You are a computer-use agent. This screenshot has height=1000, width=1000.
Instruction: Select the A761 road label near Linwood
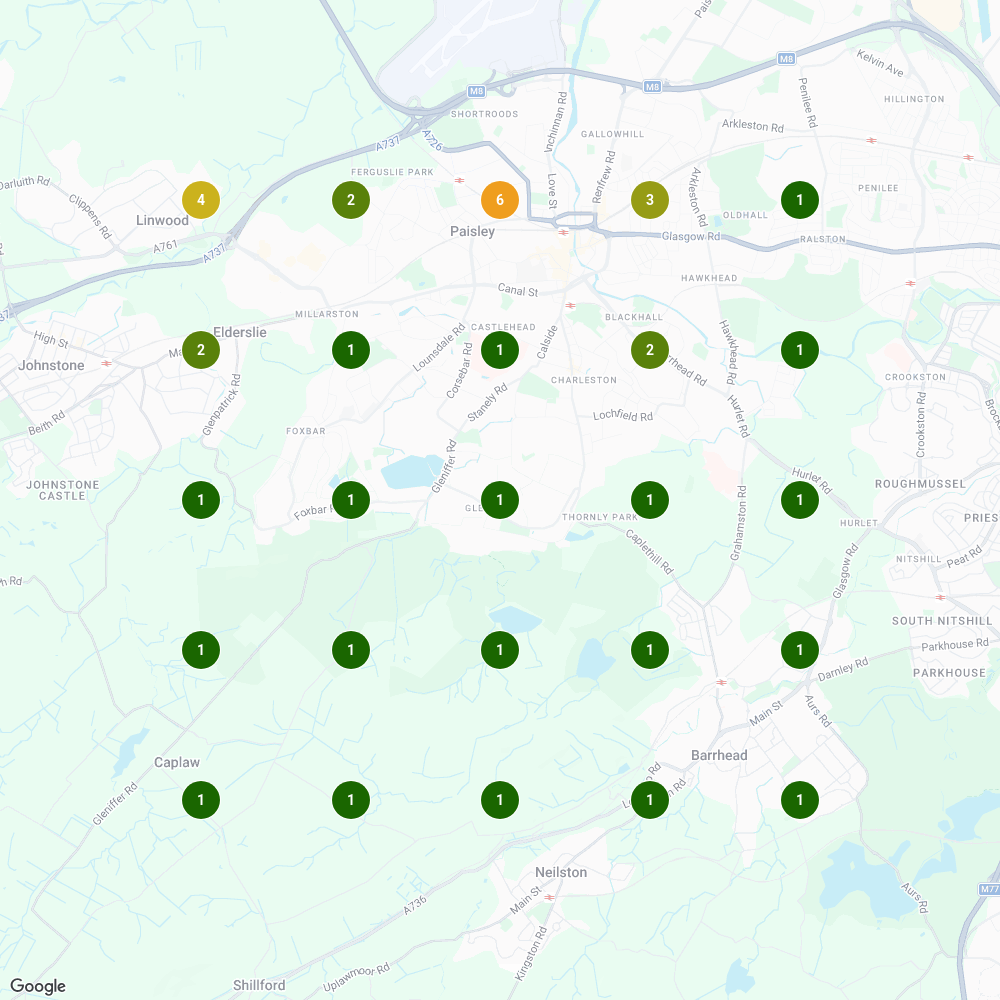click(x=165, y=246)
